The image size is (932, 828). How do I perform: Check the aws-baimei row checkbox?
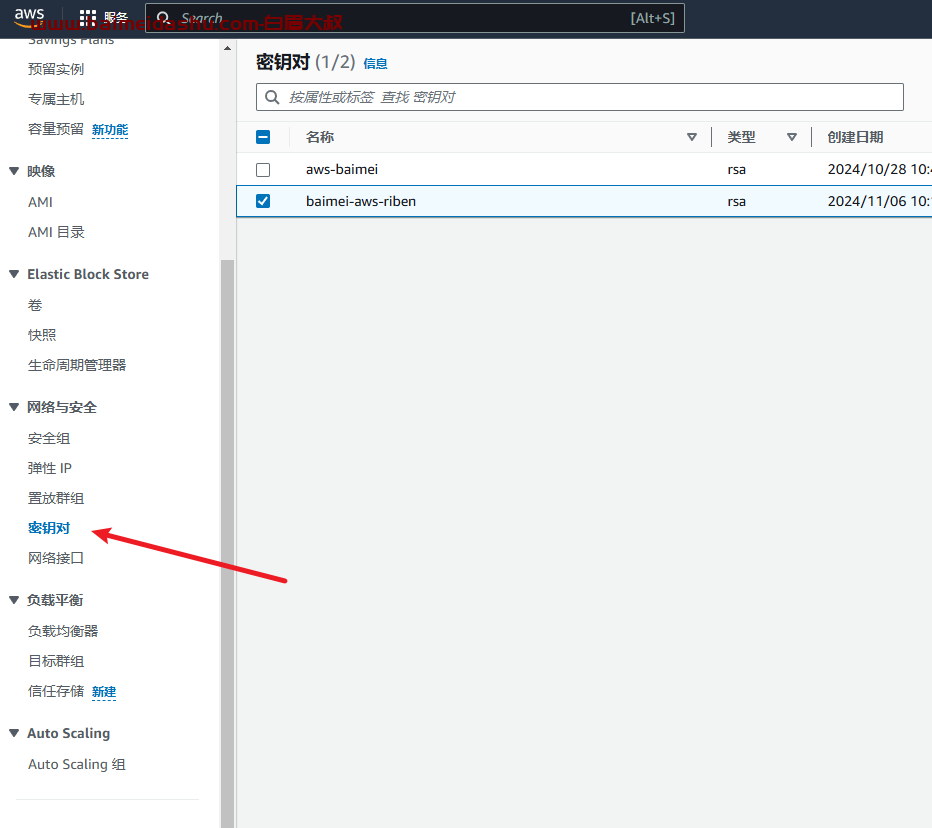[x=263, y=170]
